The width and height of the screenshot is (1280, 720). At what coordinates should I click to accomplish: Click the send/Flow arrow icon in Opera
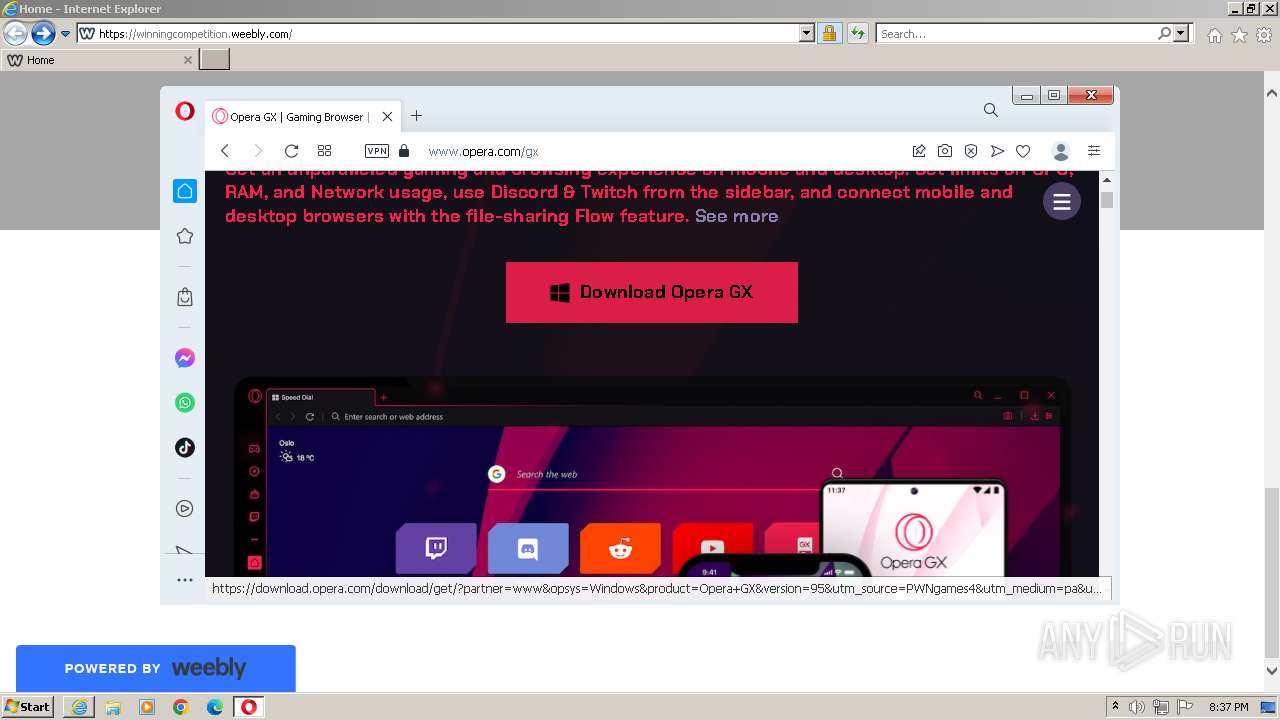(x=997, y=151)
